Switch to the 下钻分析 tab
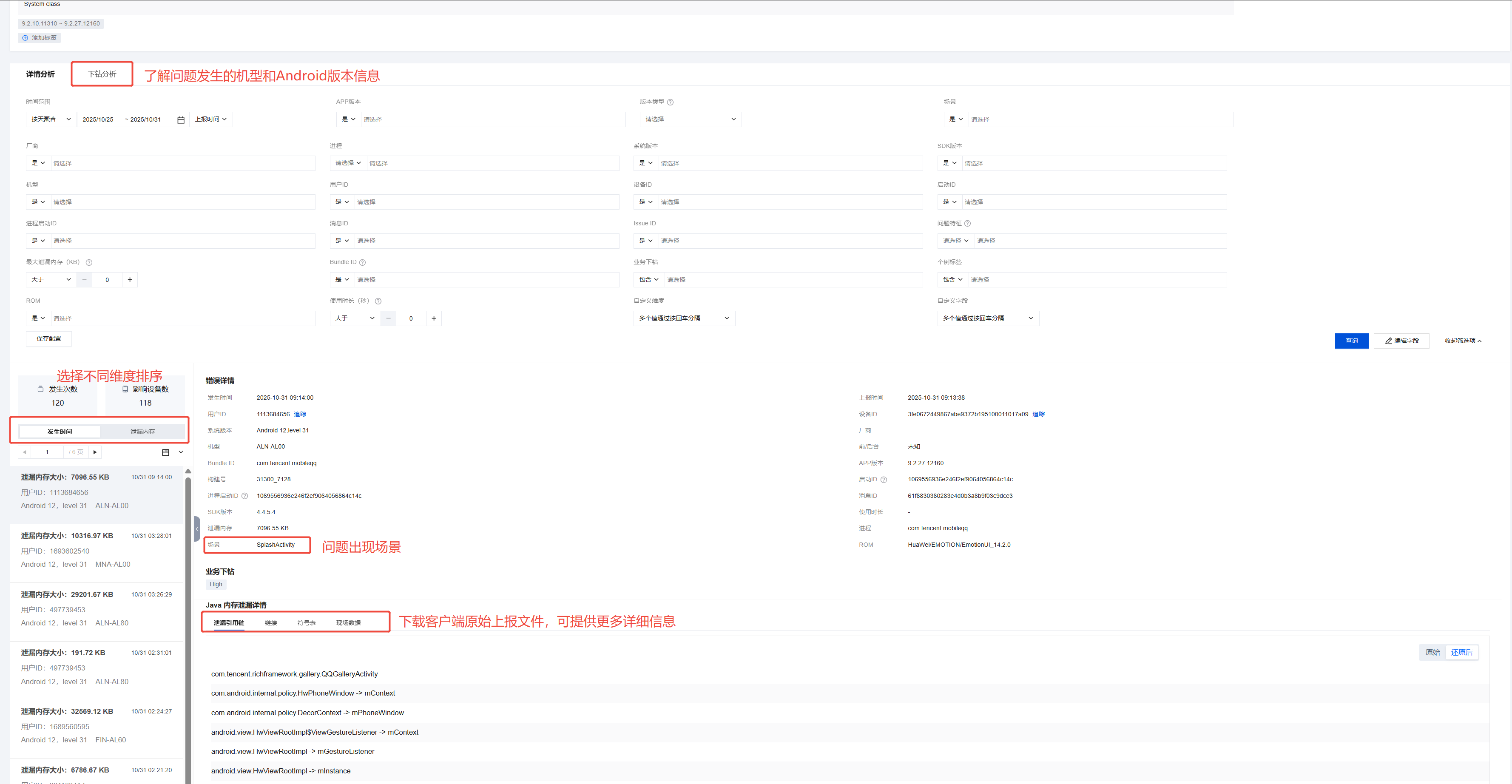The height and width of the screenshot is (784, 1512). (102, 74)
